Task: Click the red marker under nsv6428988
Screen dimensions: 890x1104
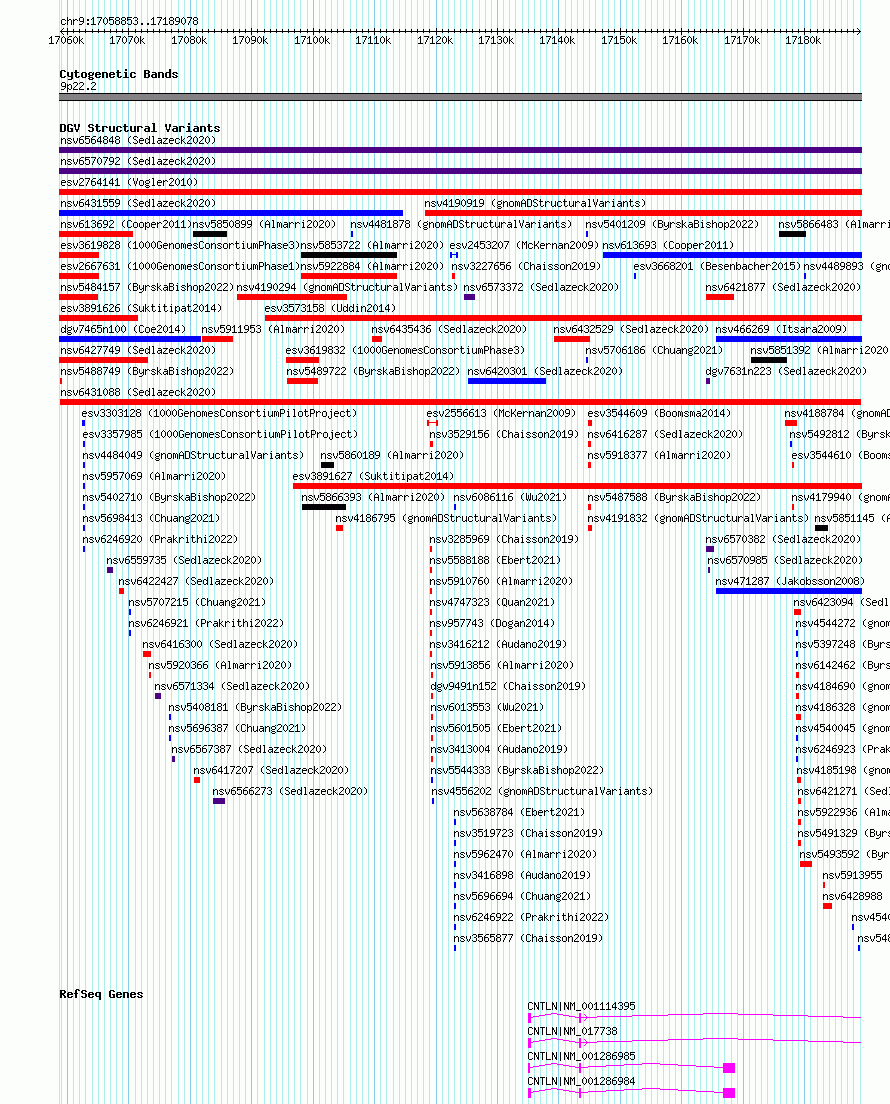Action: pyautogui.click(x=827, y=906)
